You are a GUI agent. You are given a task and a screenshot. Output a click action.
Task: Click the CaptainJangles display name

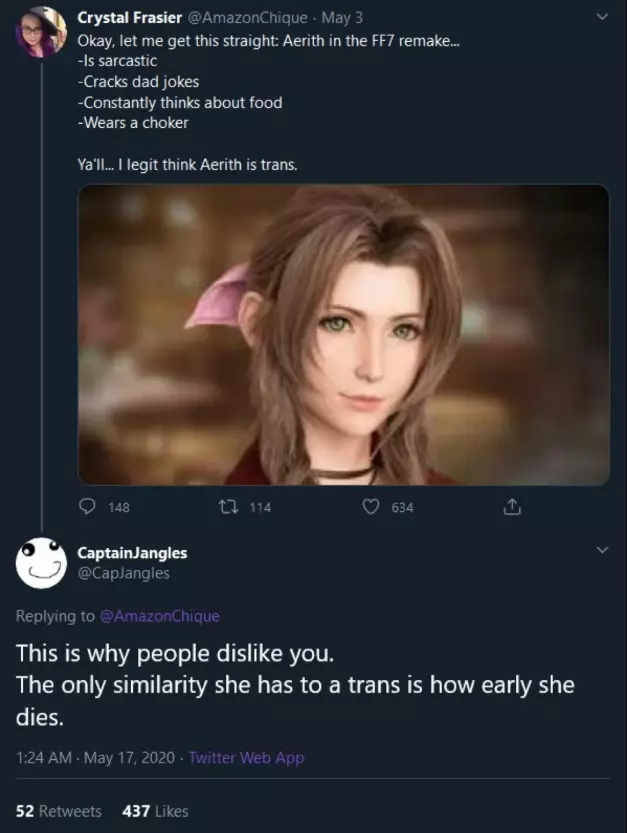[x=132, y=553]
